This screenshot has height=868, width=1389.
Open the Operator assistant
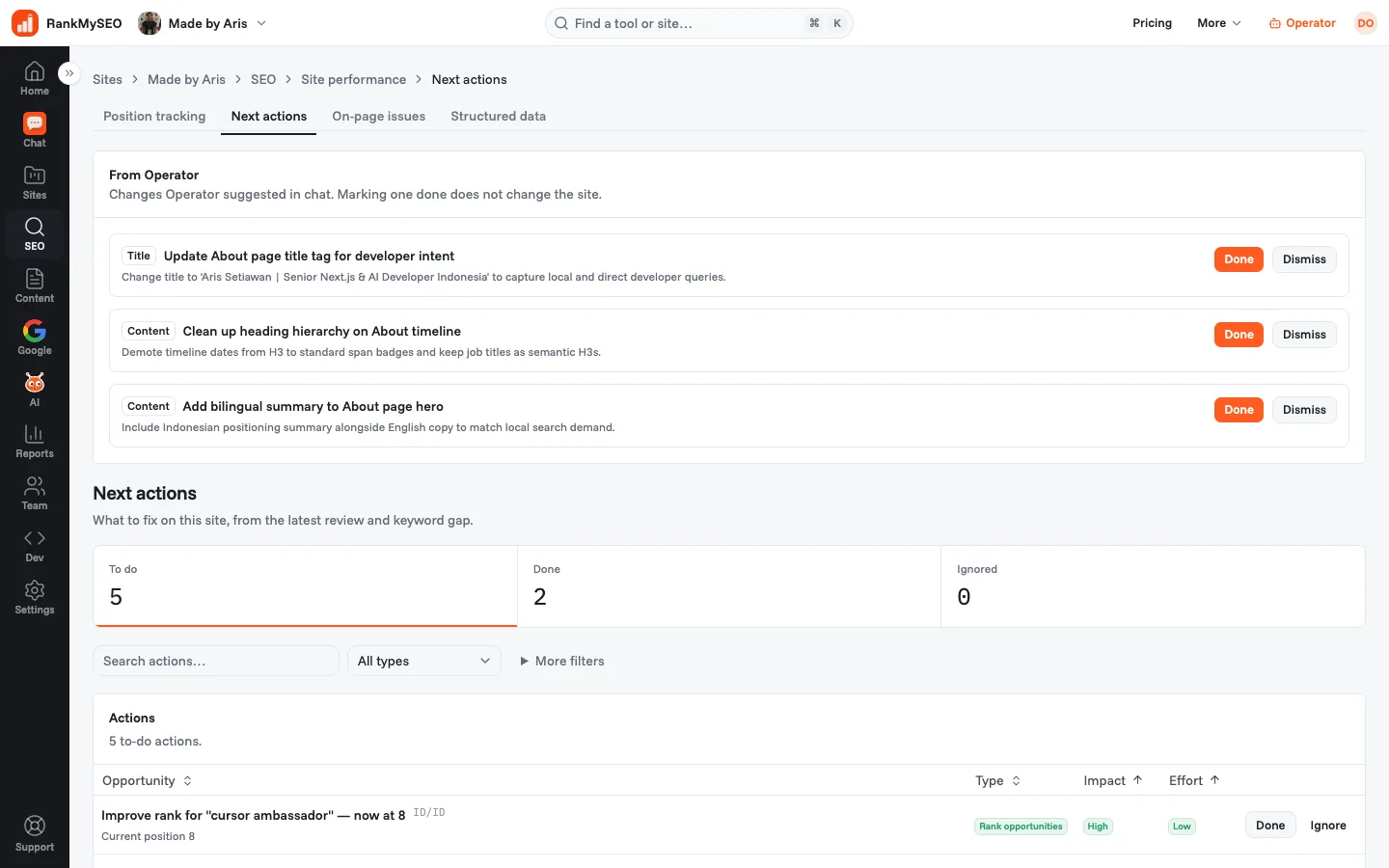click(1302, 23)
